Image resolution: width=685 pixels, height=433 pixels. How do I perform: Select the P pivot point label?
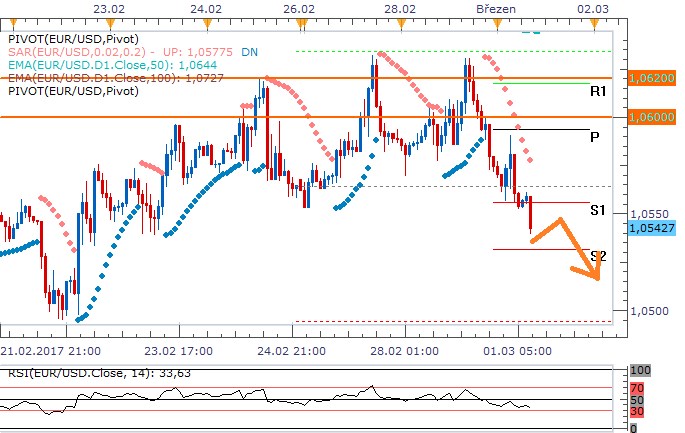(594, 138)
